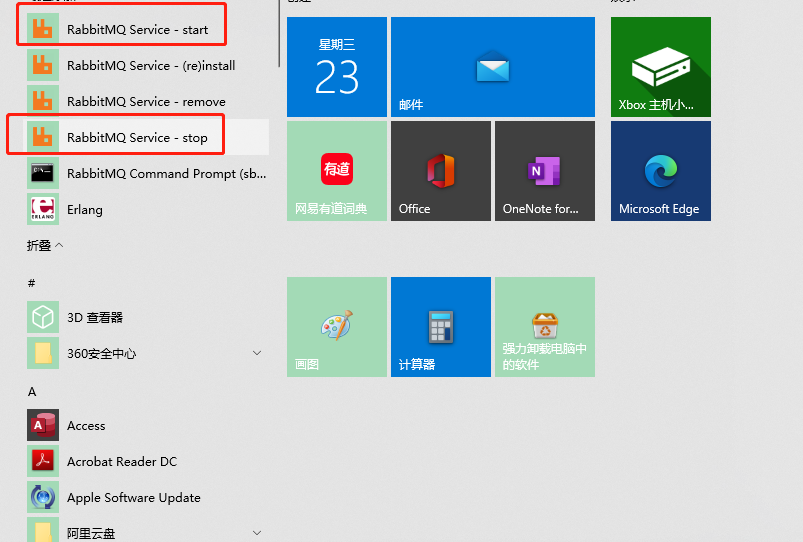Open the 邮件 mail tile
Screen dimensions: 803x542
click(493, 67)
